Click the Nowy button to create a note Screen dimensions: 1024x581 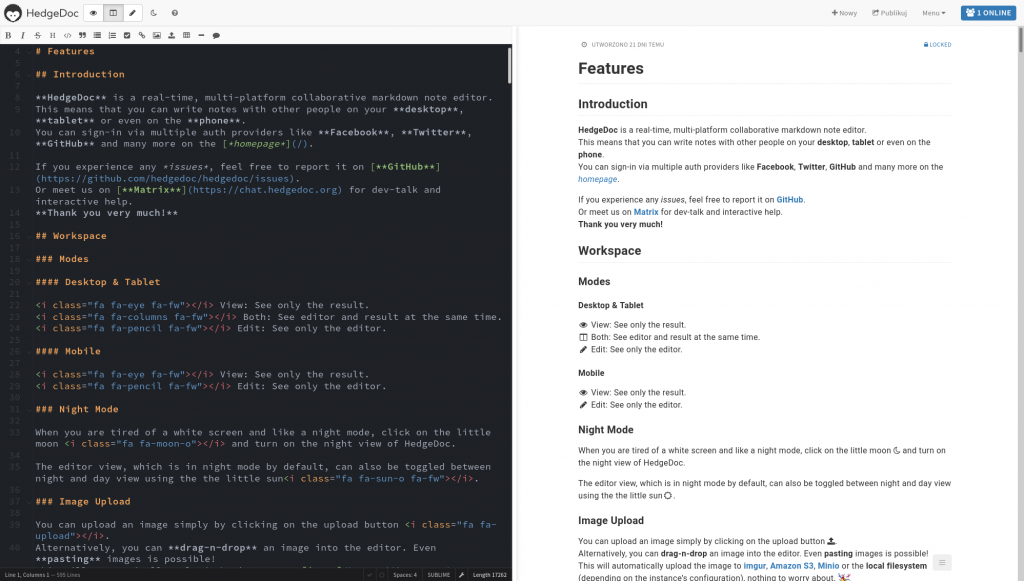tap(845, 13)
